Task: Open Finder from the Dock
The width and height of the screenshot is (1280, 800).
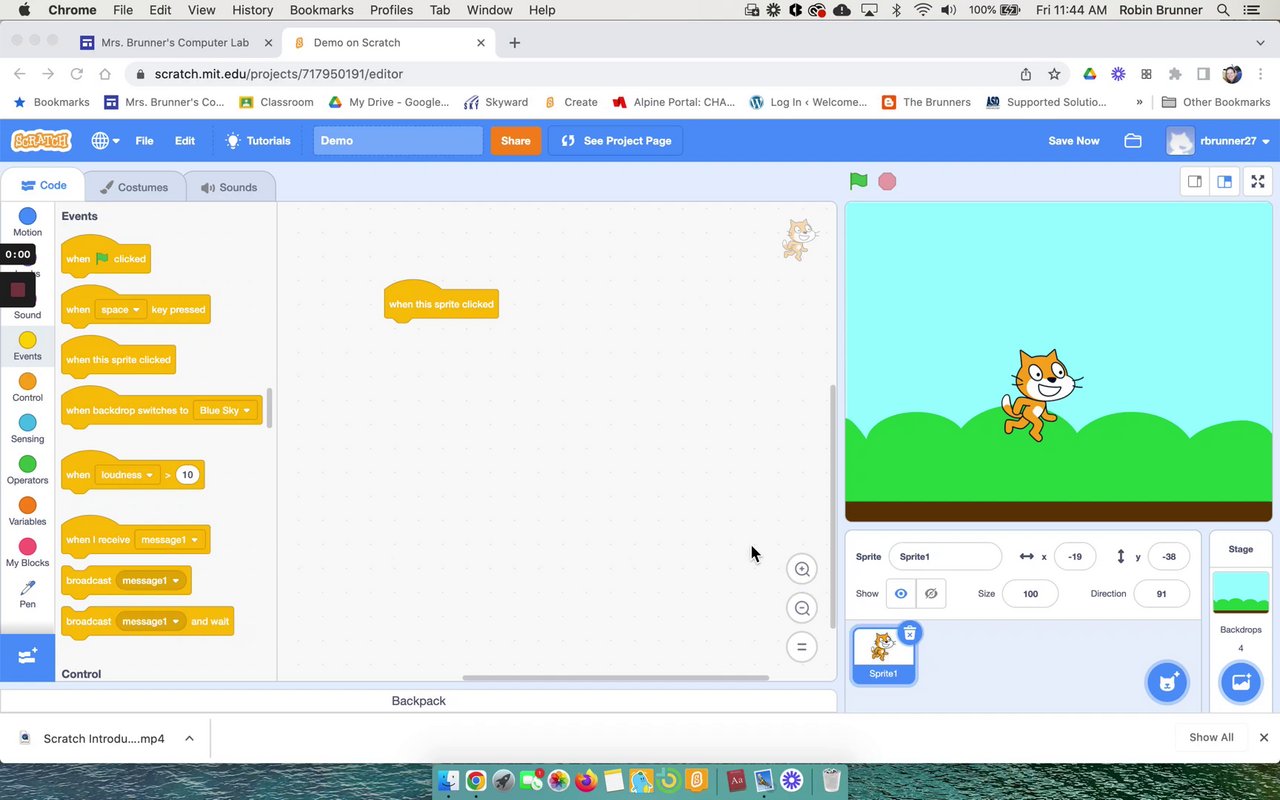Action: coord(448,780)
